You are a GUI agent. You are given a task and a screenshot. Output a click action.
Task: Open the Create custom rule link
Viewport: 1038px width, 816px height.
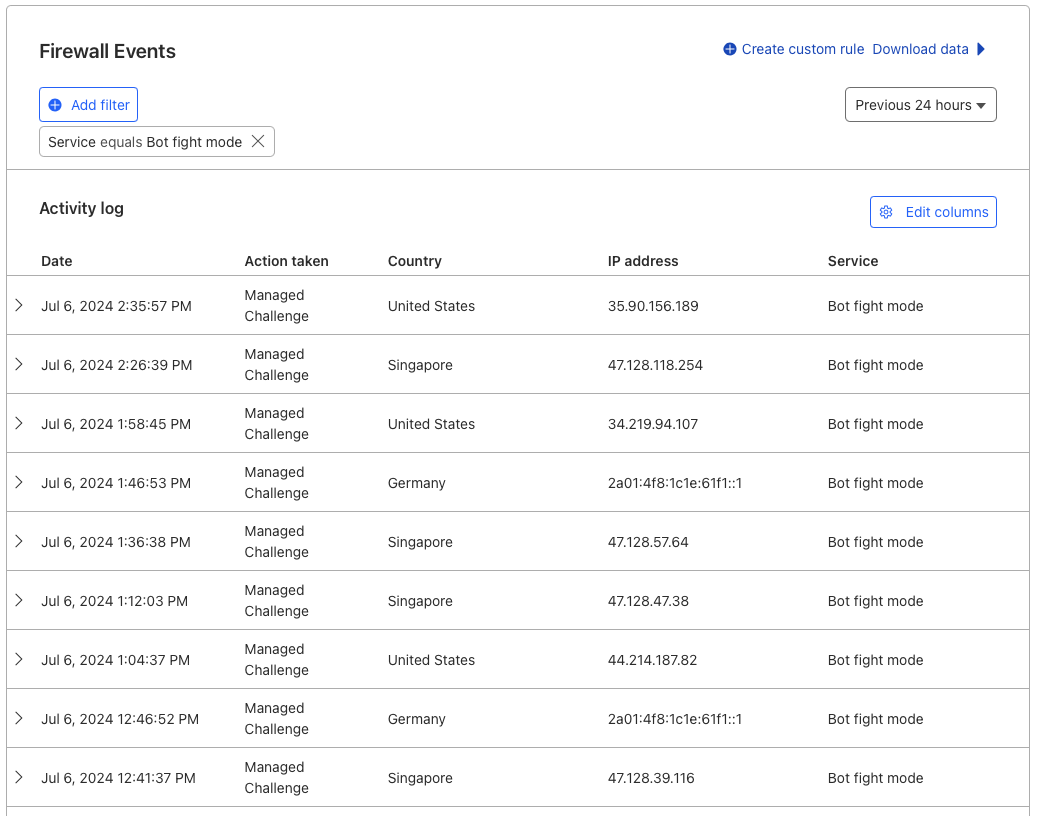point(802,49)
